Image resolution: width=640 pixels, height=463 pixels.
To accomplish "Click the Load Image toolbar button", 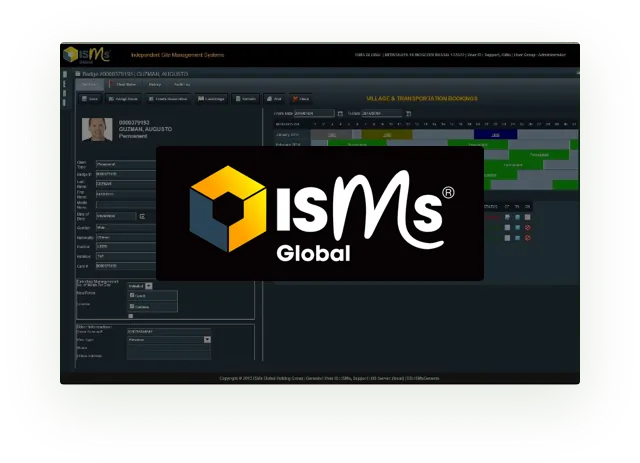I will [x=211, y=99].
